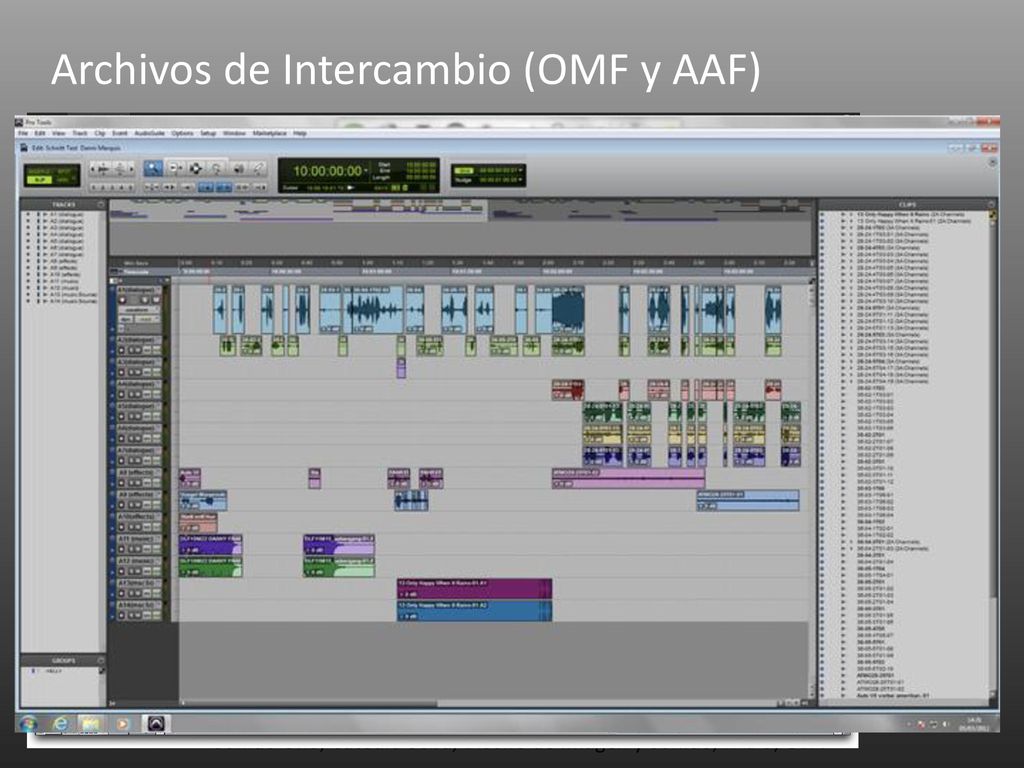Click the A9 (effects) track name button
This screenshot has width=1024, height=768.
point(138,494)
